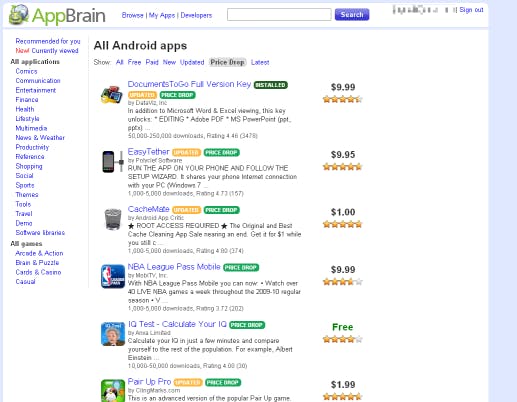Screen dimensions: 517x402
Task: Open the Tools category
Action: point(23,204)
